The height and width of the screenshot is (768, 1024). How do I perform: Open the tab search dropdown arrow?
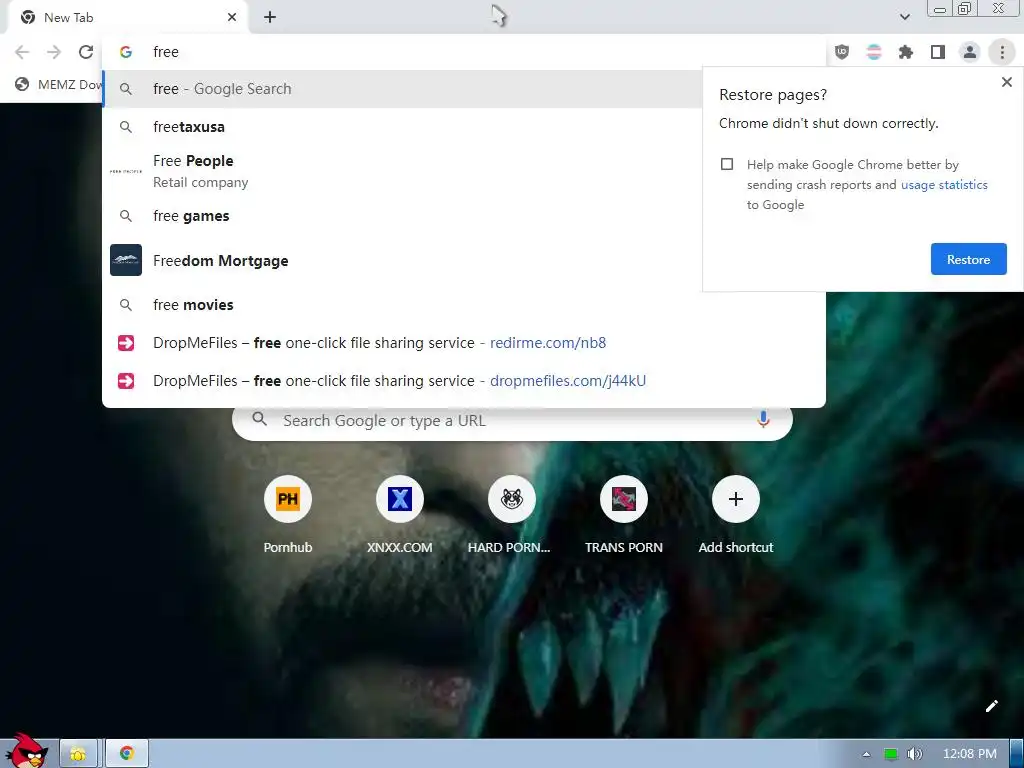point(904,17)
